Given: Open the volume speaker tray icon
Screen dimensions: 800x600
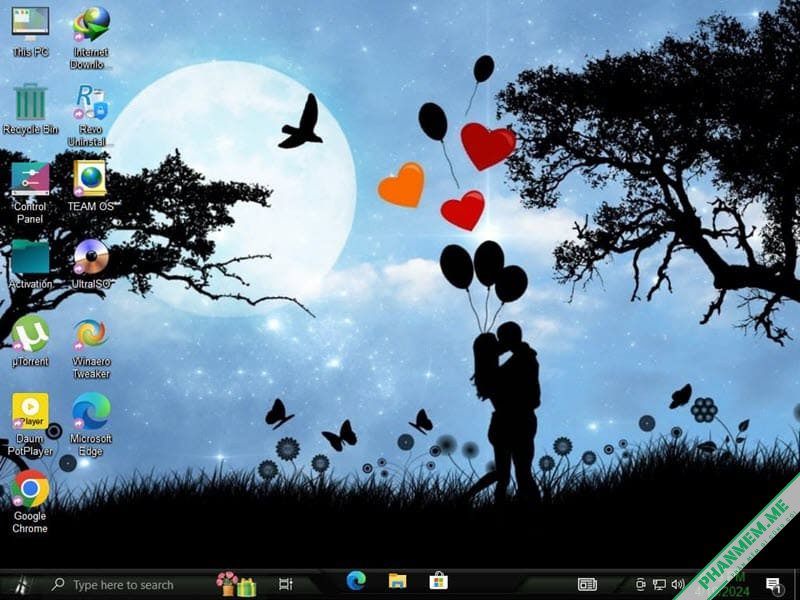Looking at the screenshot, I should pyautogui.click(x=678, y=584).
